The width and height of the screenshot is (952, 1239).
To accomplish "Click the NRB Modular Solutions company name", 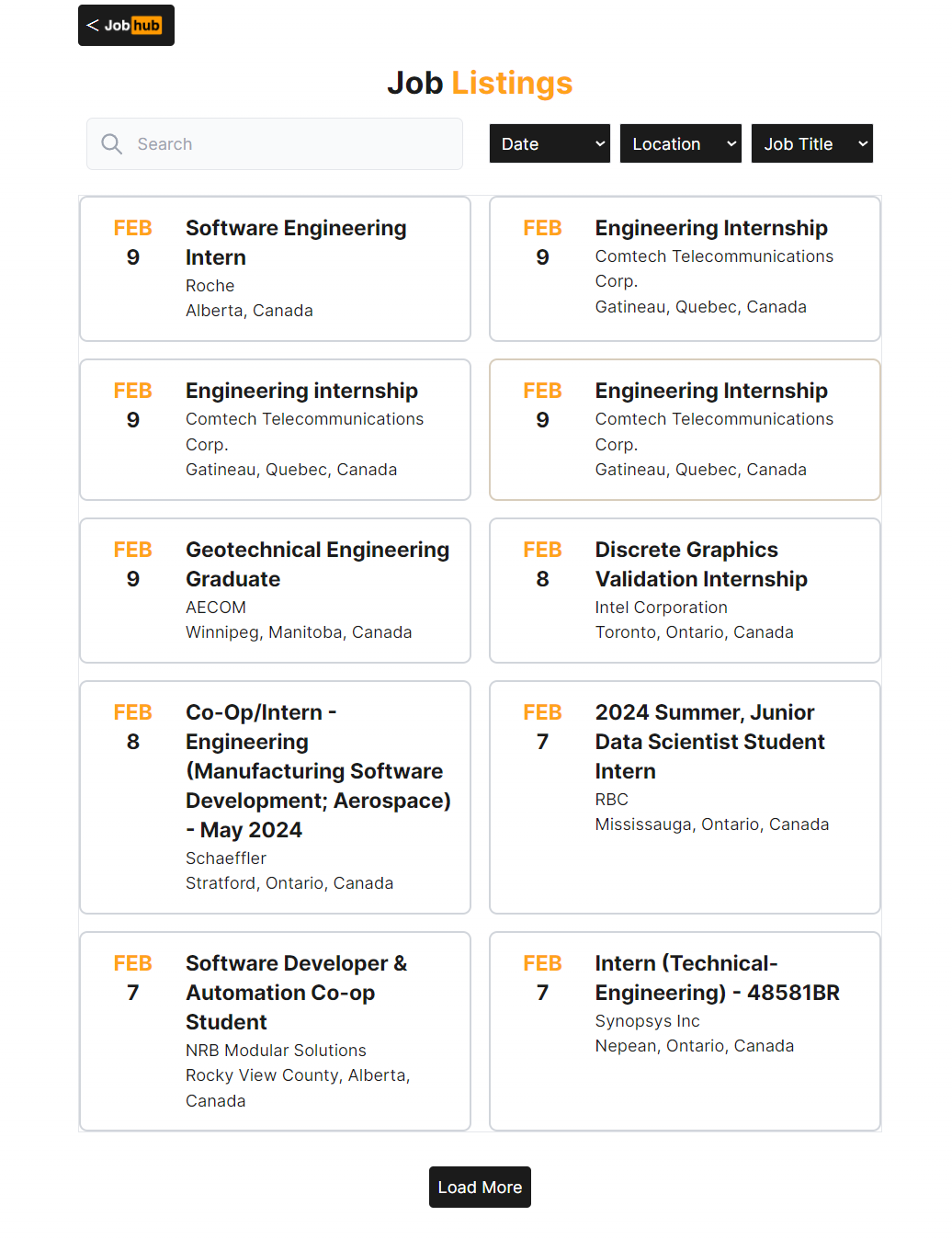I will click(x=276, y=1051).
